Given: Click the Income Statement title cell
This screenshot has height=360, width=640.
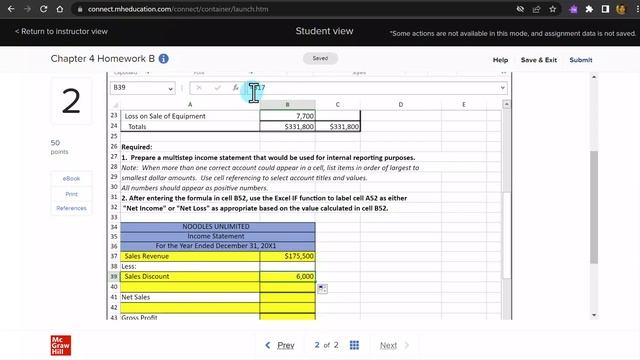Looking at the screenshot, I should pyautogui.click(x=218, y=236).
